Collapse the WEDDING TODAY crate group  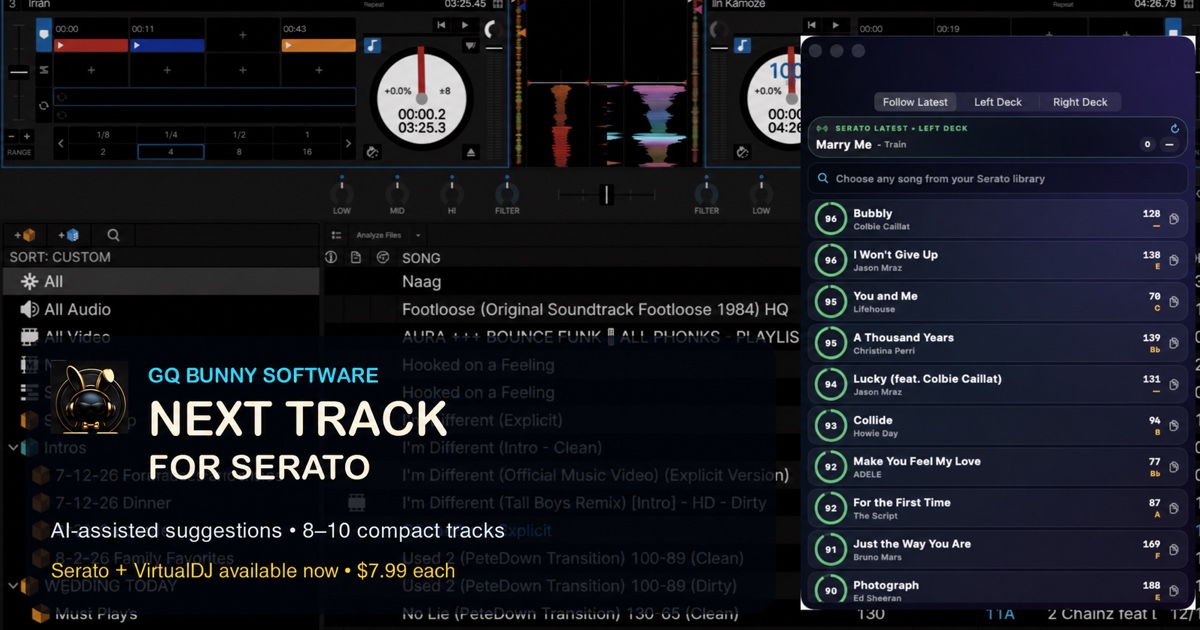pyautogui.click(x=13, y=586)
